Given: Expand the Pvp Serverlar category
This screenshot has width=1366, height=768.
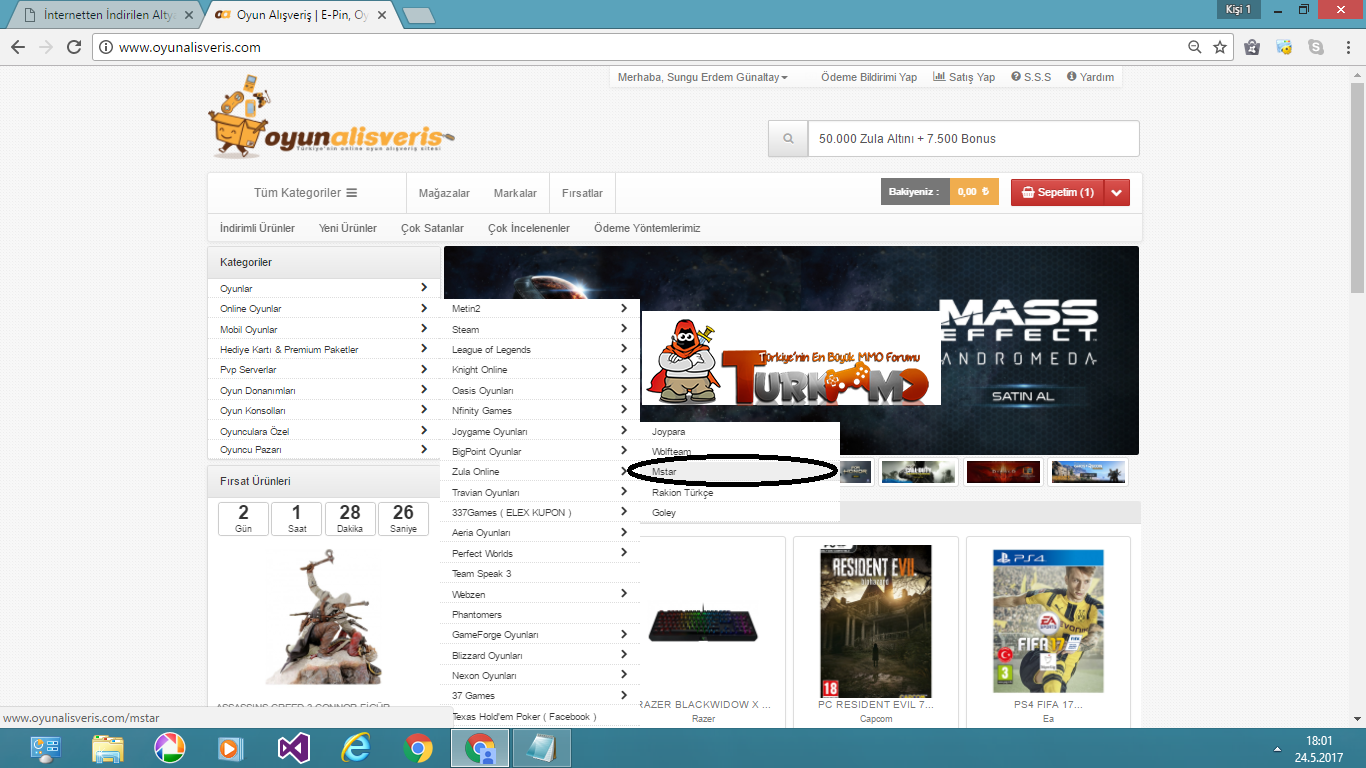Looking at the screenshot, I should click(324, 369).
